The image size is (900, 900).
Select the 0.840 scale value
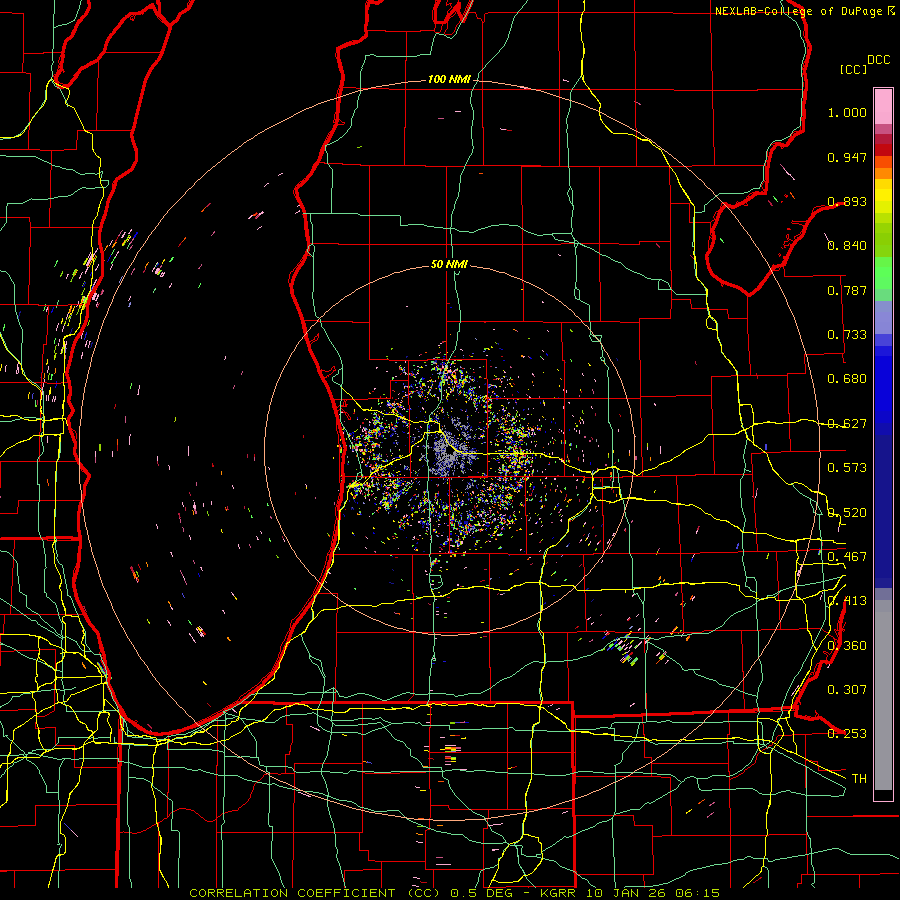[847, 246]
